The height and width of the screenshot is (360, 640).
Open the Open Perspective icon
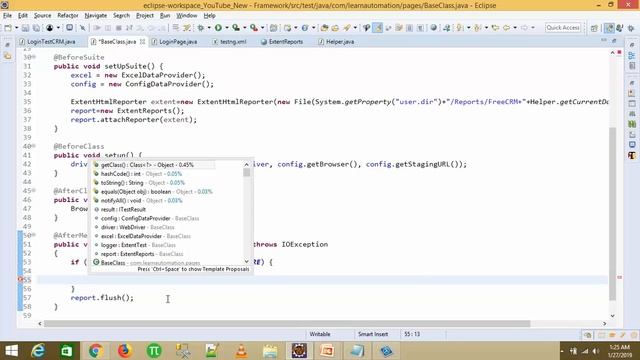(x=594, y=28)
